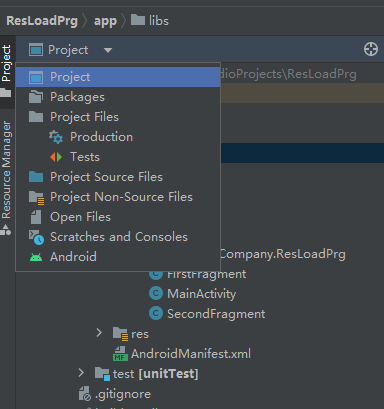The height and width of the screenshot is (409, 384).
Task: Select MainActivity class in tree
Action: click(202, 294)
